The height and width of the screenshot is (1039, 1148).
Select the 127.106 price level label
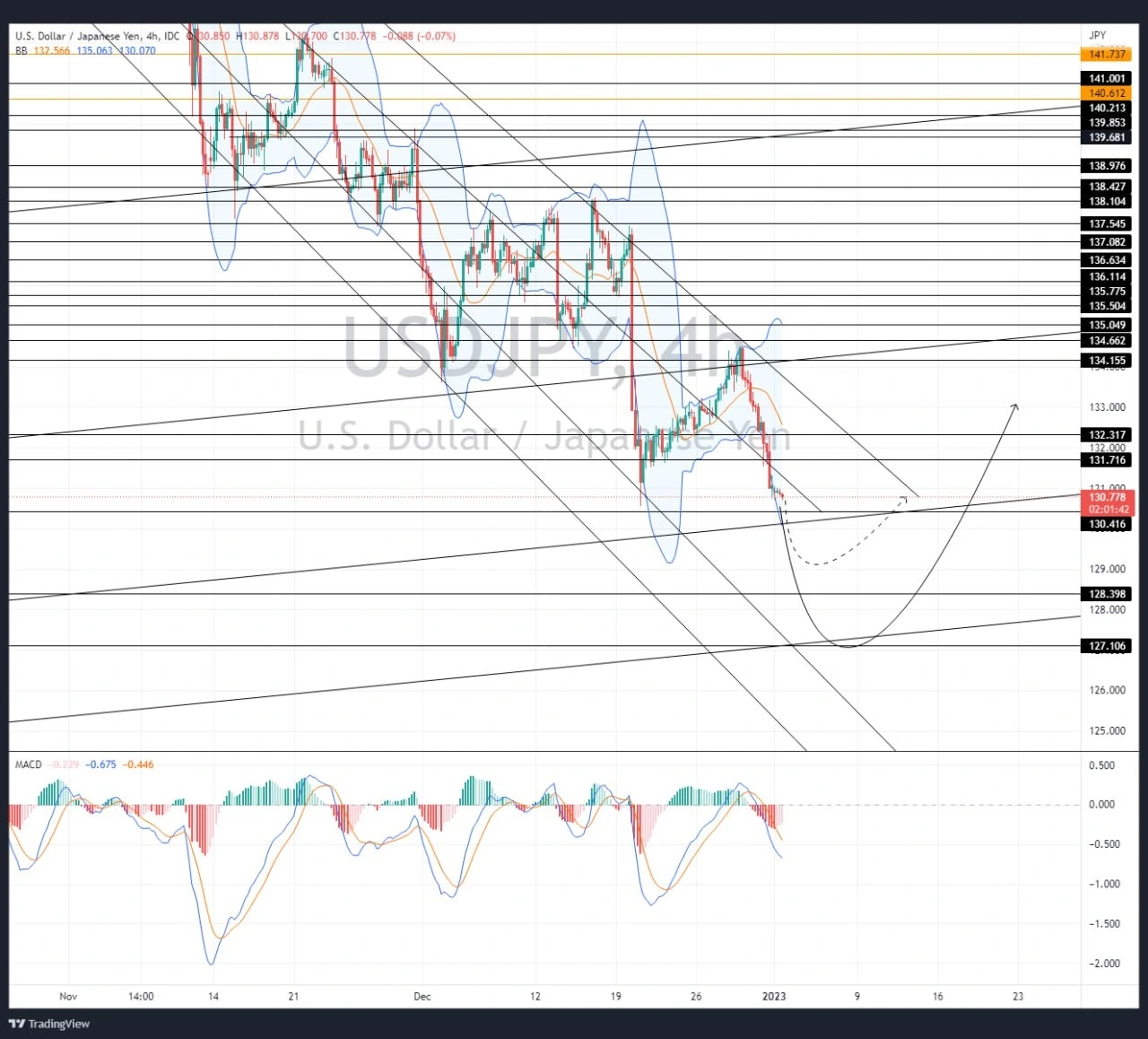[1107, 646]
